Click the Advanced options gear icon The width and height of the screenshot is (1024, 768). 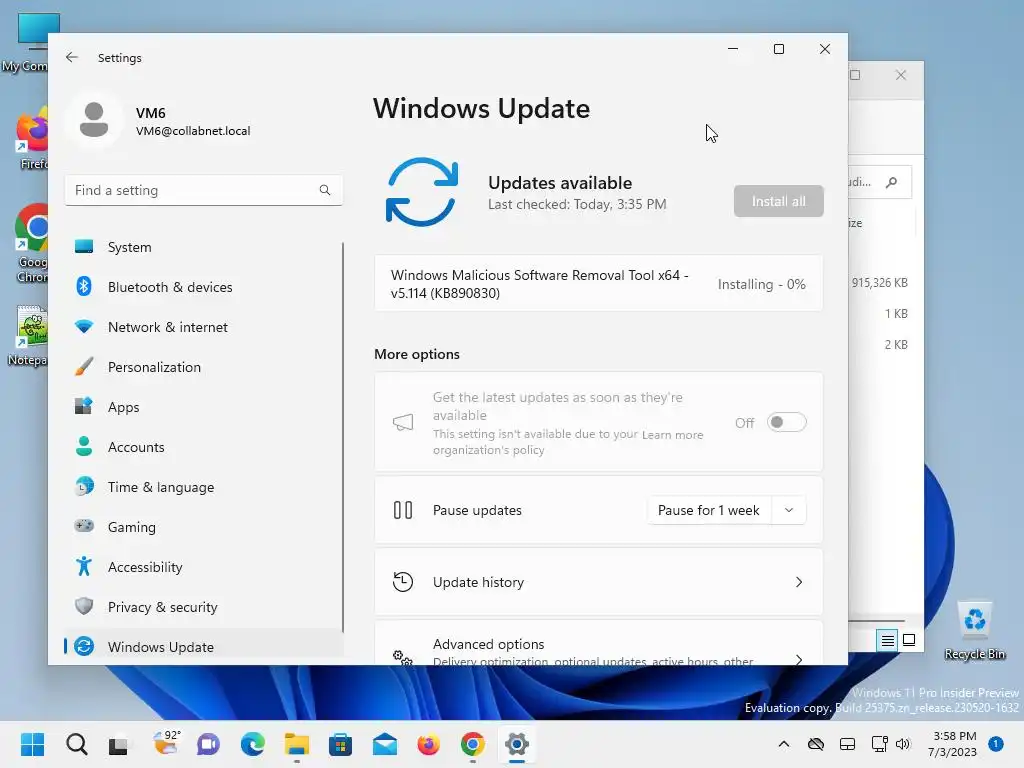click(402, 657)
